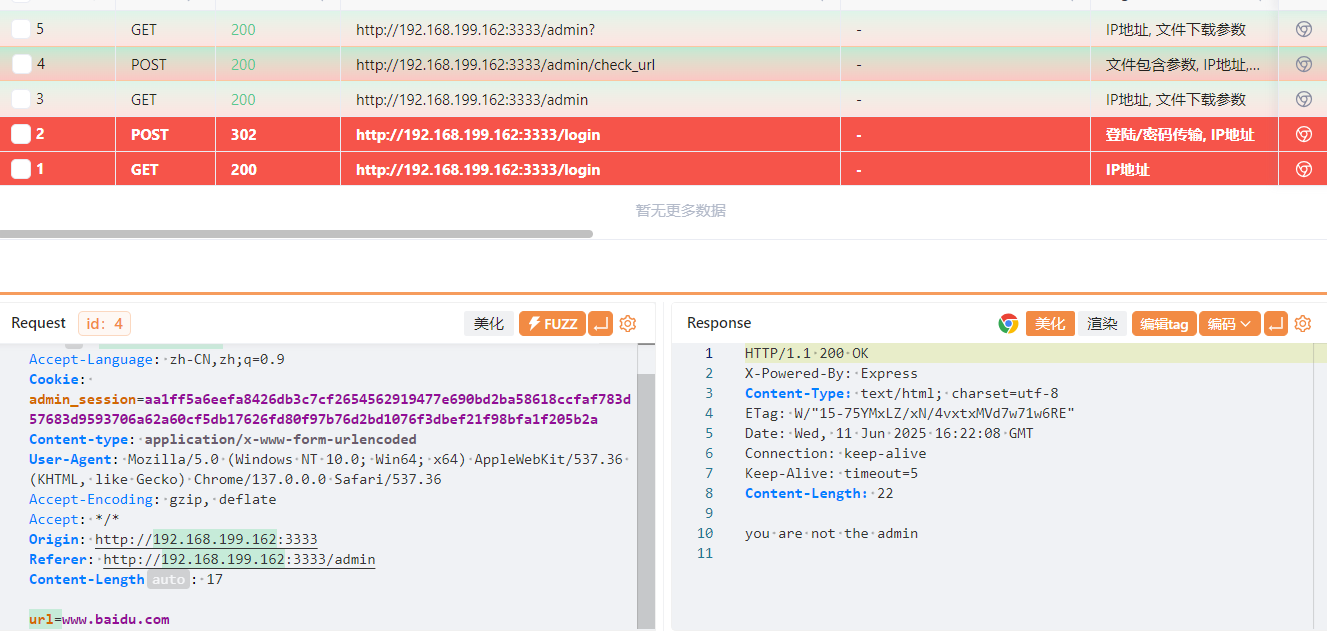Image resolution: width=1327 pixels, height=643 pixels.
Task: Switch Response to 渲染 view
Action: (1102, 323)
